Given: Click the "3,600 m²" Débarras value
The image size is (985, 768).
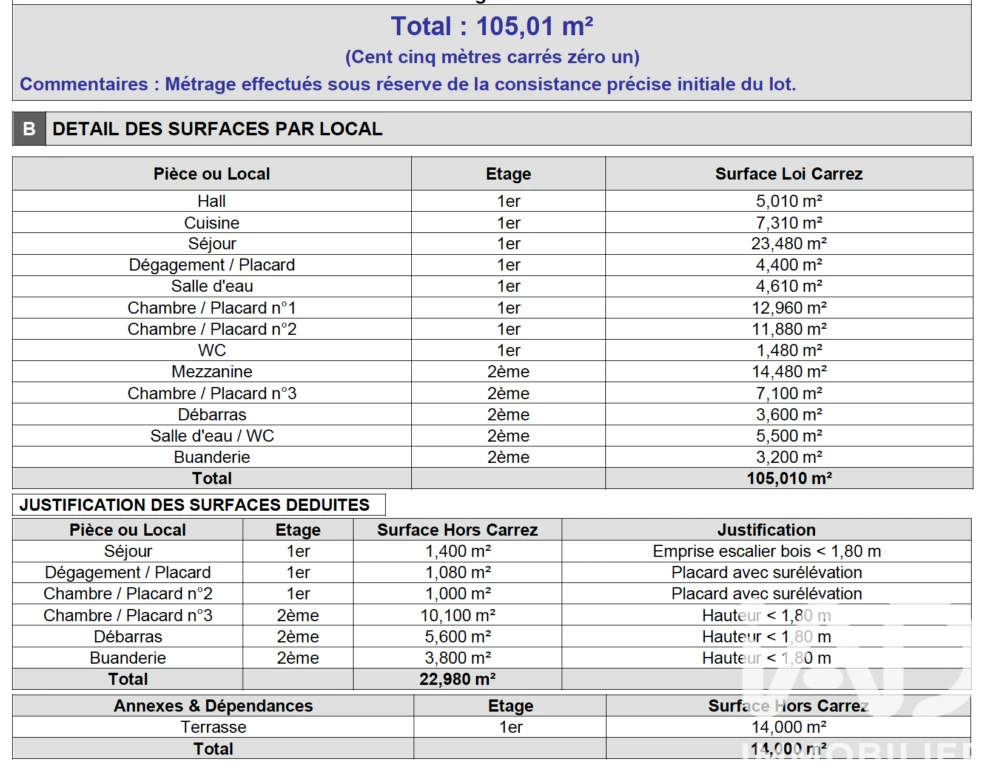Looking at the screenshot, I should pos(789,414).
